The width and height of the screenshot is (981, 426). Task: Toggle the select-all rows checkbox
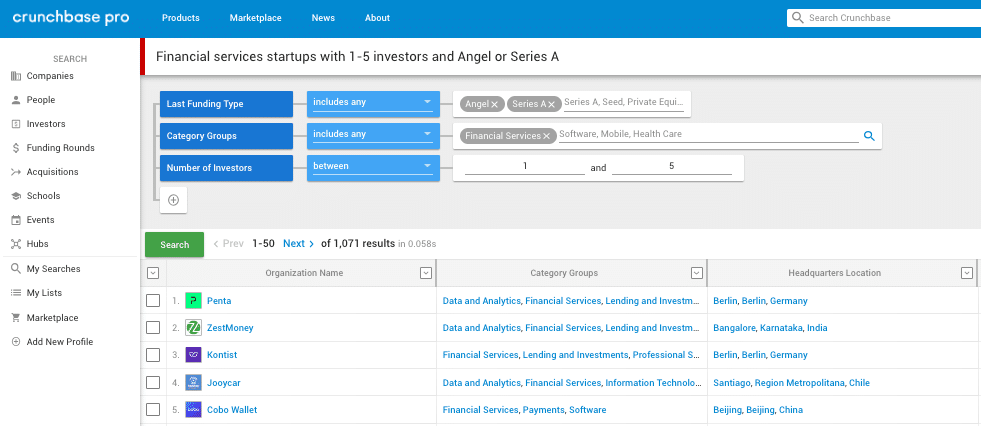pos(153,273)
